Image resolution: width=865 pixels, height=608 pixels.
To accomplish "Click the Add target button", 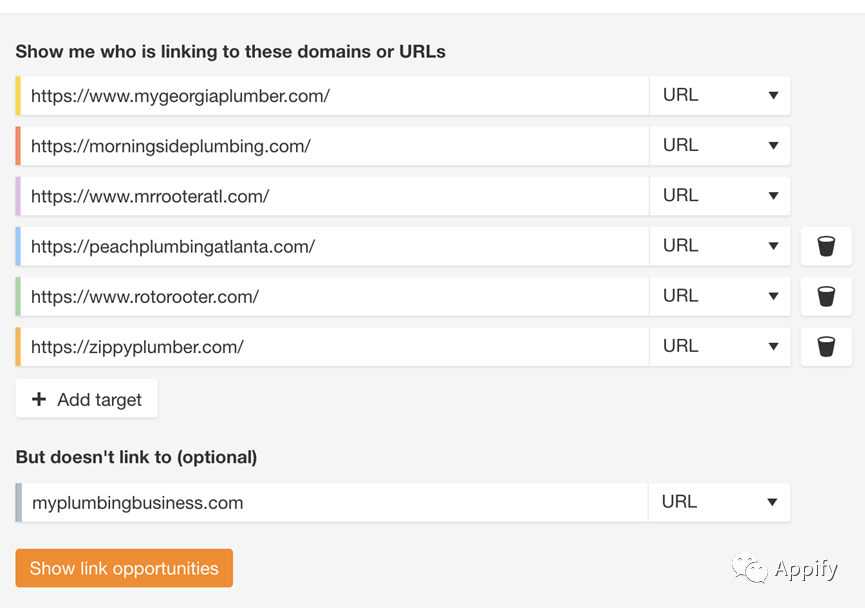I will tap(87, 398).
